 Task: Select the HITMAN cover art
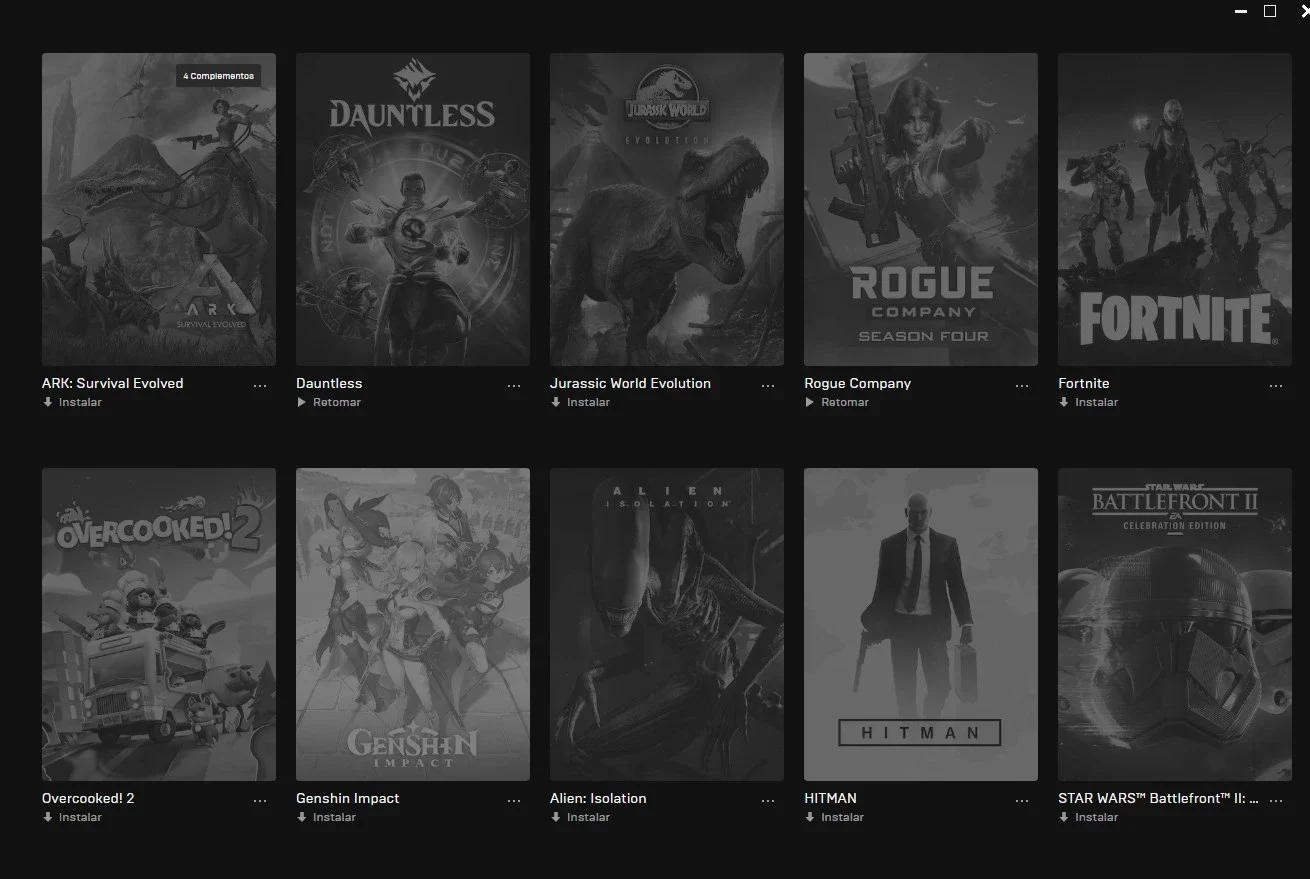coord(921,624)
